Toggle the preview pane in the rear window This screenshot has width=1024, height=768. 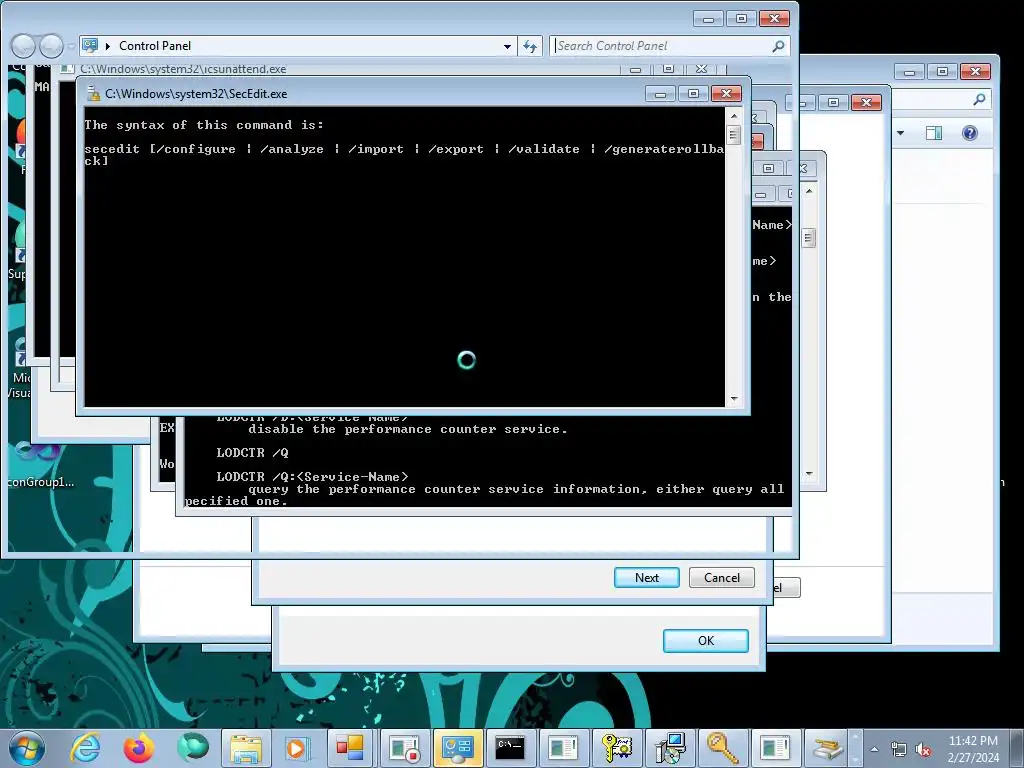[x=934, y=133]
